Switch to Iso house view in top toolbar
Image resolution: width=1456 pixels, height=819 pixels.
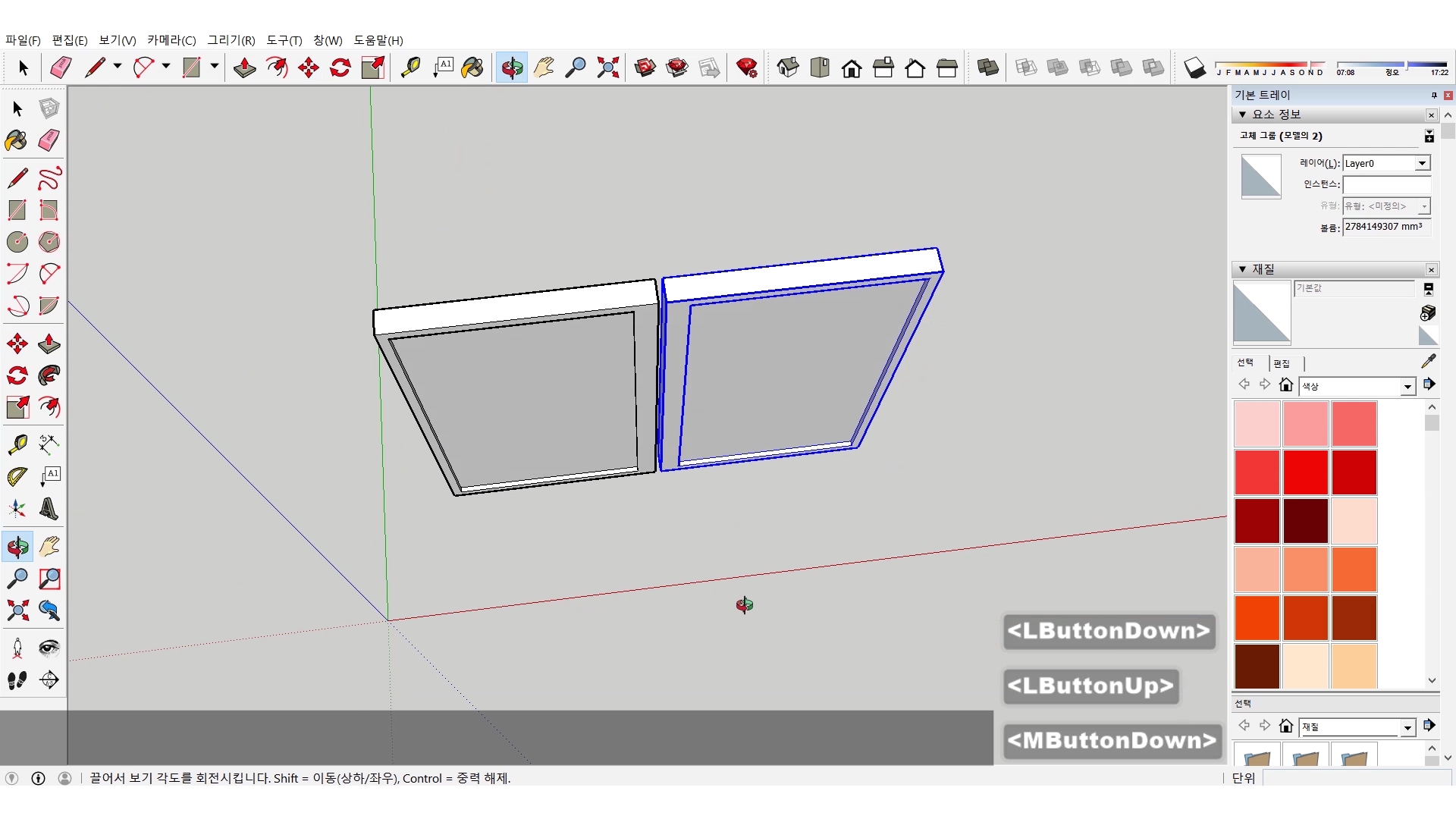click(788, 68)
